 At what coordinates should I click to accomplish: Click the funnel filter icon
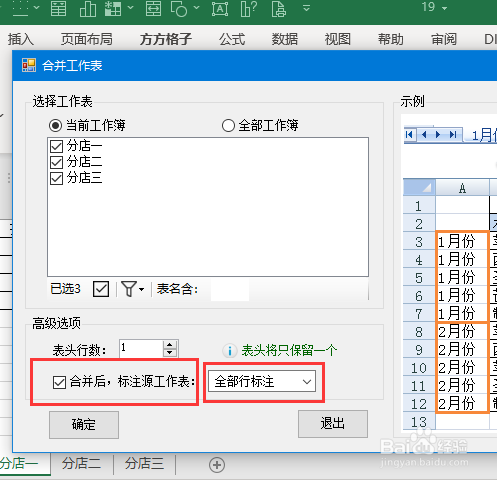[129, 289]
